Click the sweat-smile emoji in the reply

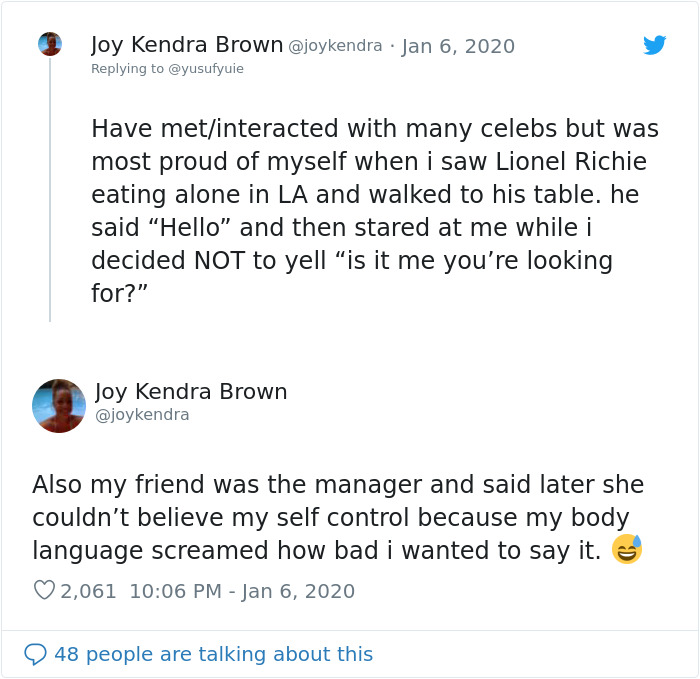(627, 549)
